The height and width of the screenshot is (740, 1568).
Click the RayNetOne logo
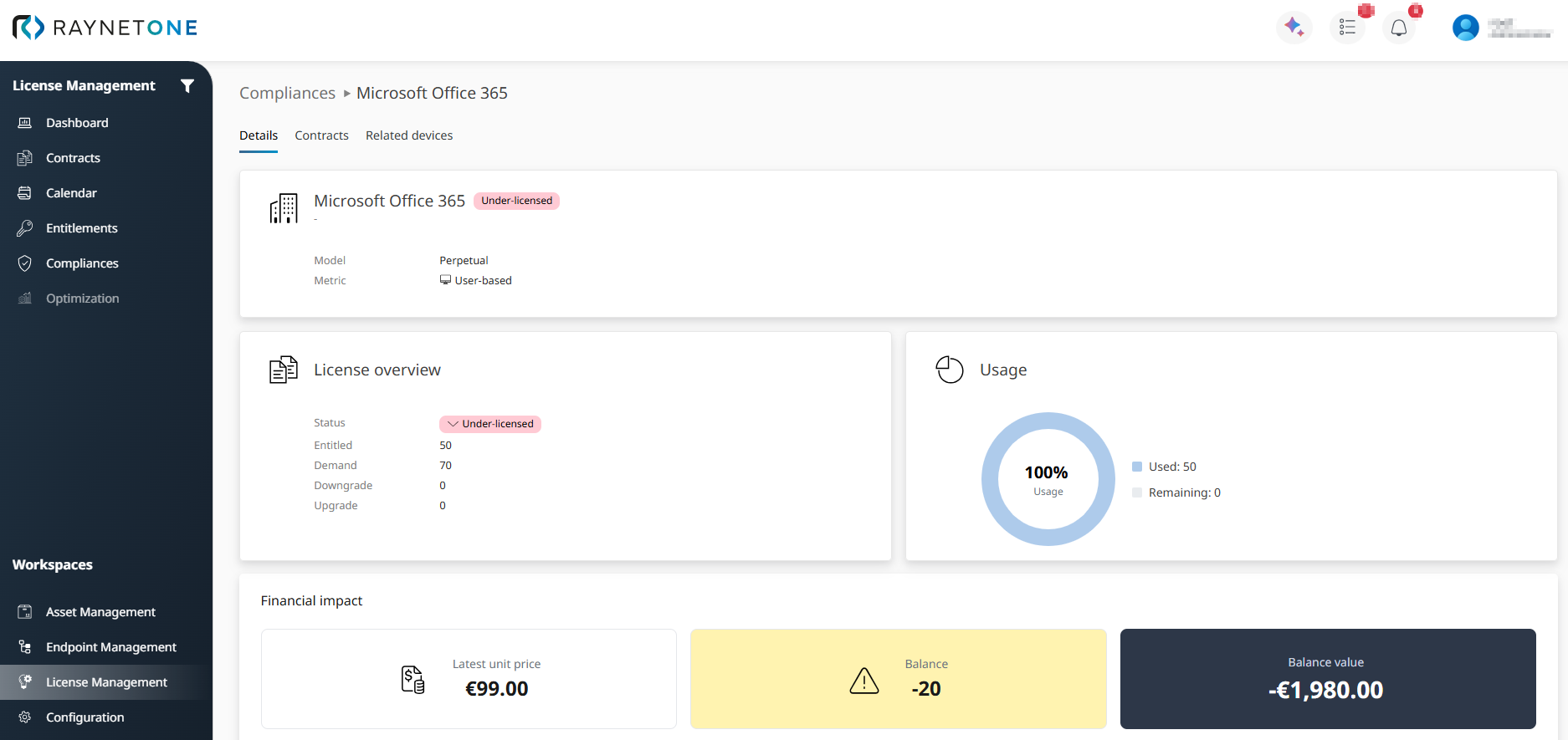point(105,28)
